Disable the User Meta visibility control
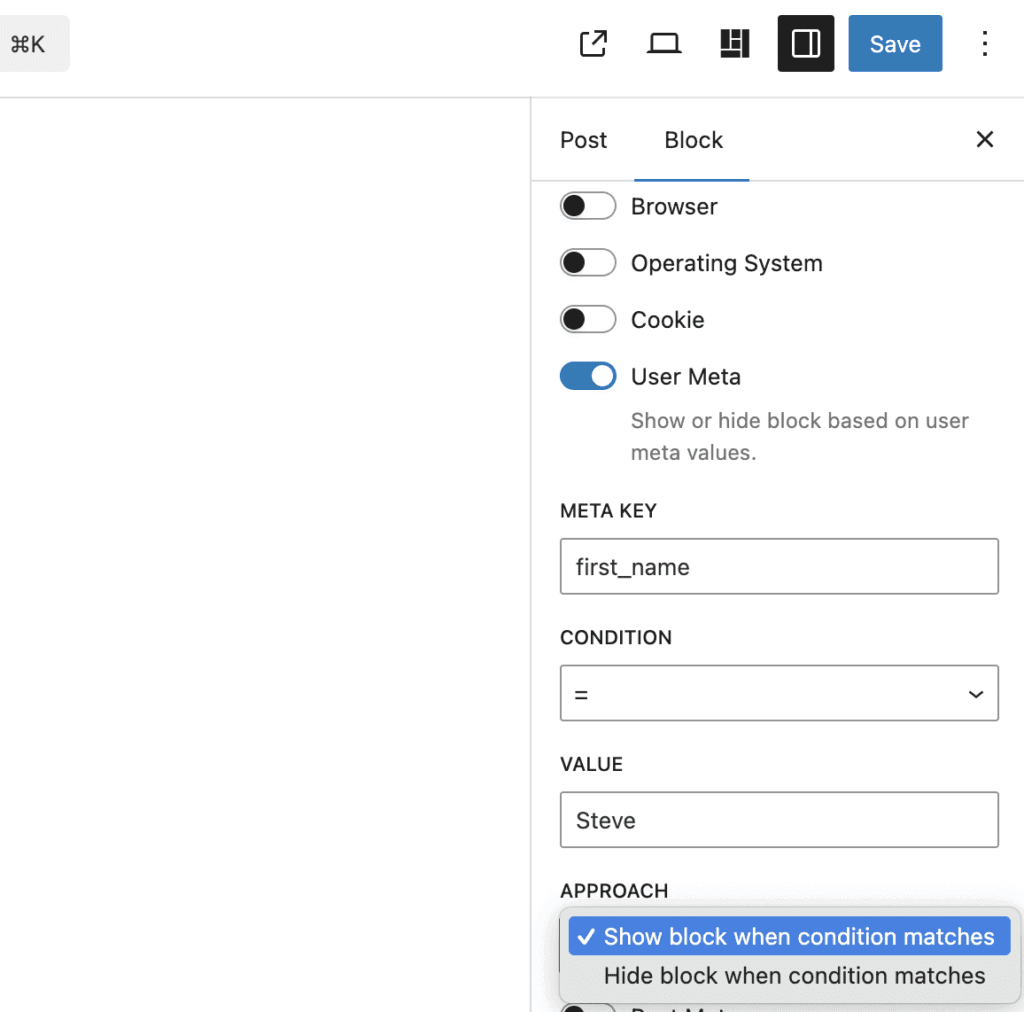This screenshot has height=1012, width=1024. tap(588, 376)
